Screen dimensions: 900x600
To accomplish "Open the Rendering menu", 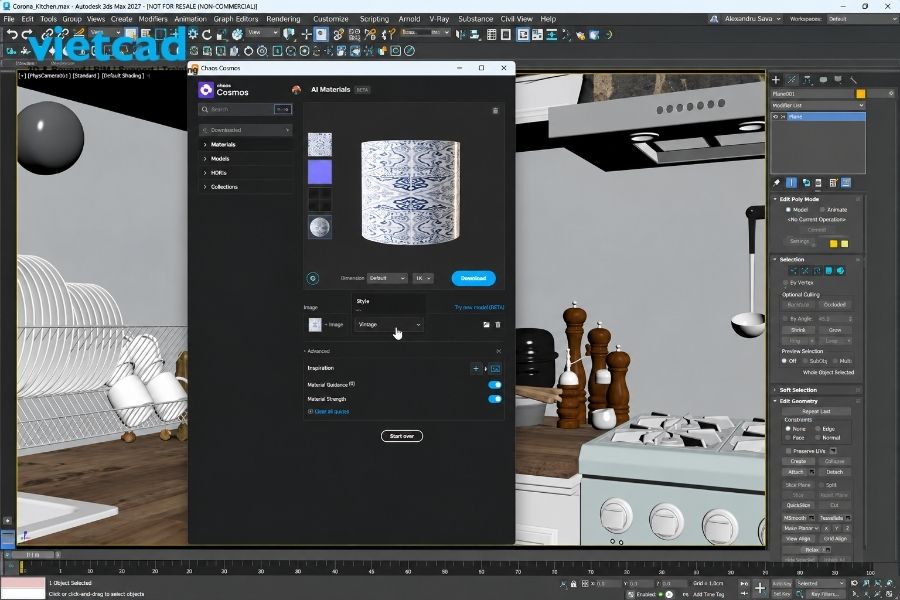I will point(283,19).
